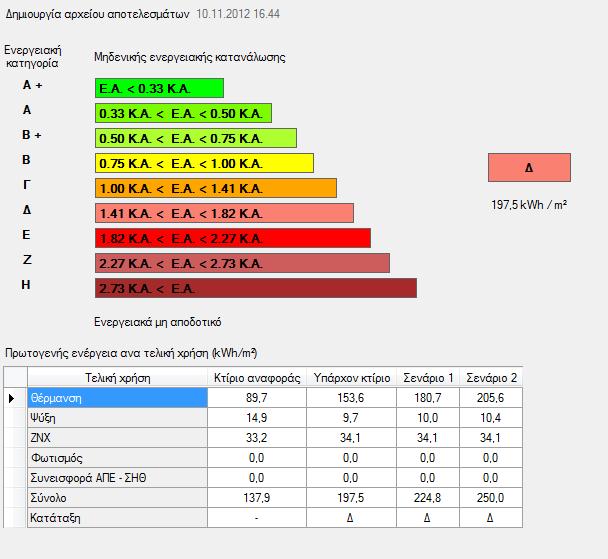
Task: Click the Υπάρχον κτίριο column header
Action: point(352,377)
